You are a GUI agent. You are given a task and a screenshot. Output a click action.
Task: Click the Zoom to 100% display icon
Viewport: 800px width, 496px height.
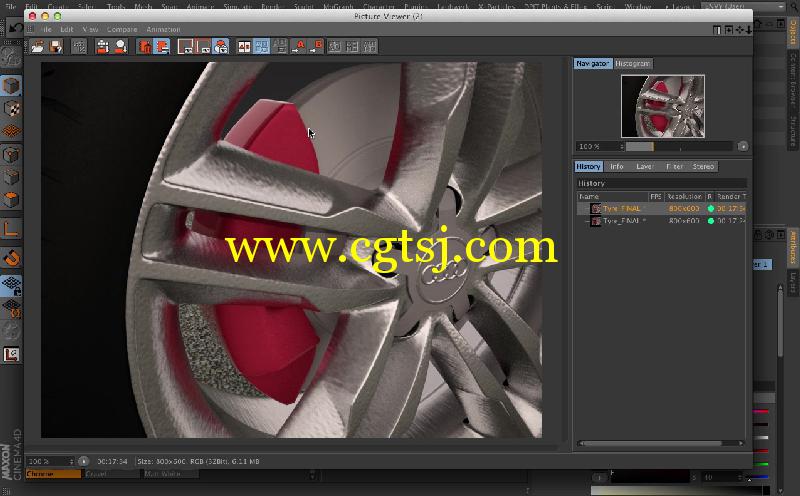(x=203, y=47)
